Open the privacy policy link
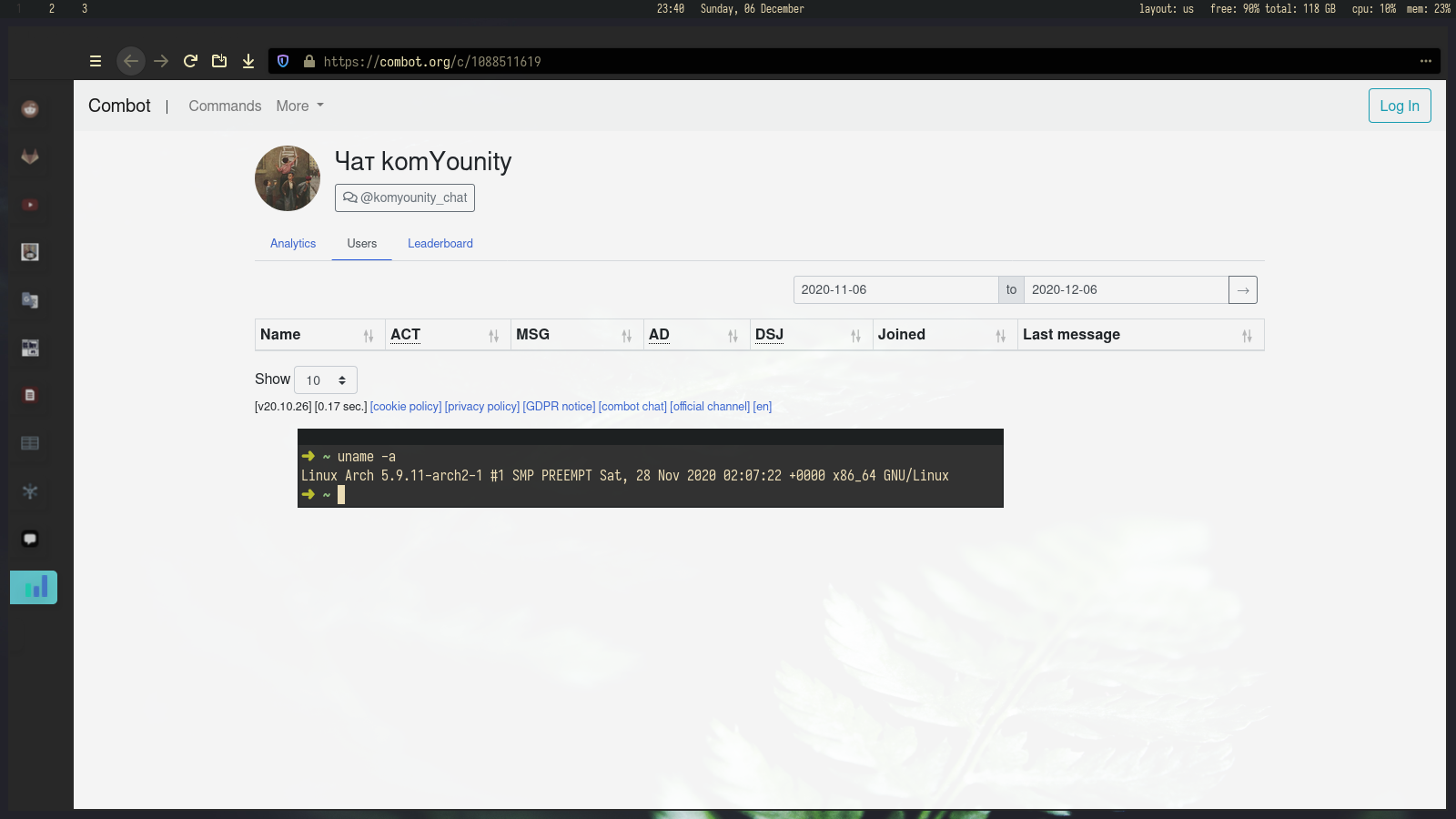 (x=482, y=407)
